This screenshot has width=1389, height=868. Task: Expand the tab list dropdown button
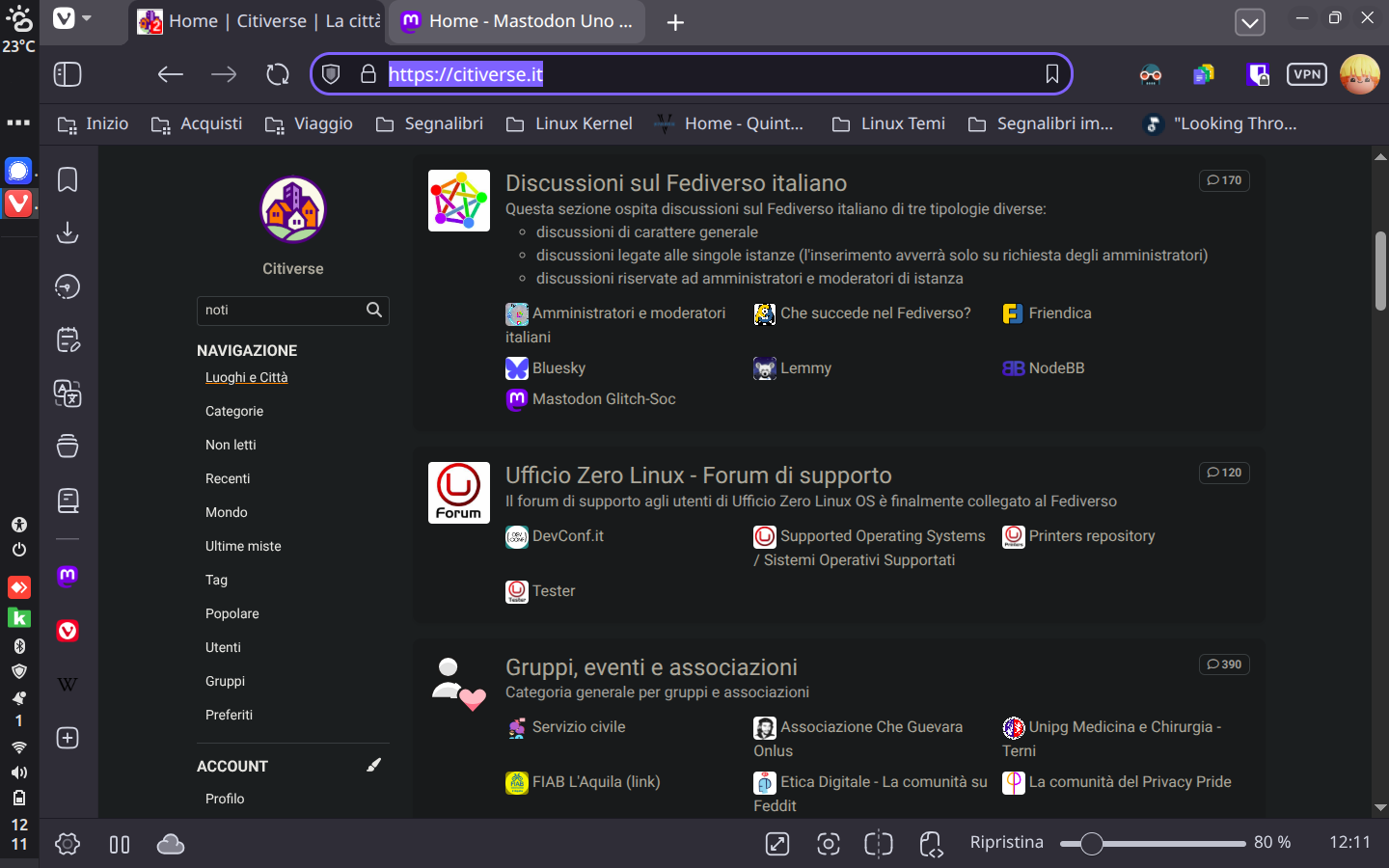(x=1250, y=22)
